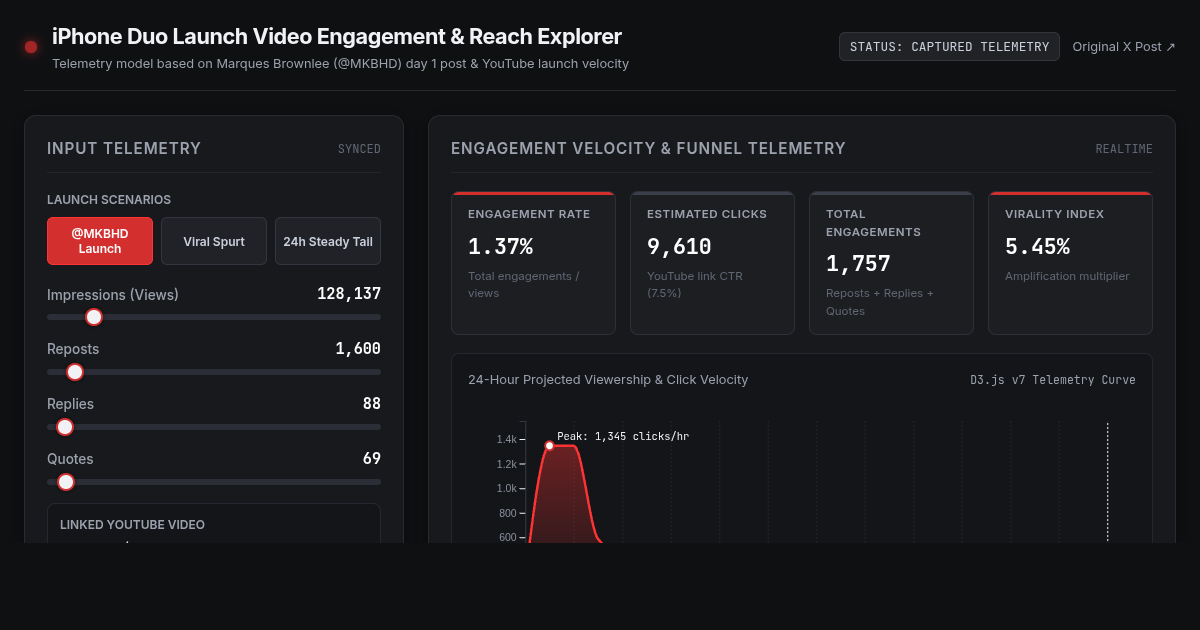Click the 1,757 total engagements value
1200x630 pixels.
[x=858, y=264]
